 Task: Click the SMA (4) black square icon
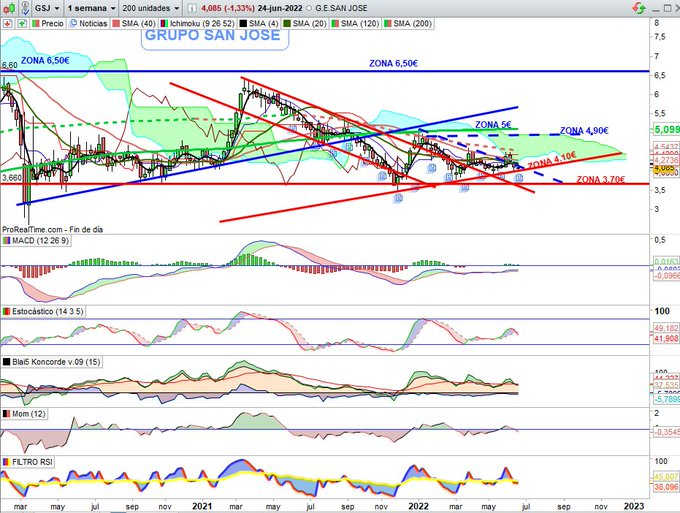click(243, 23)
